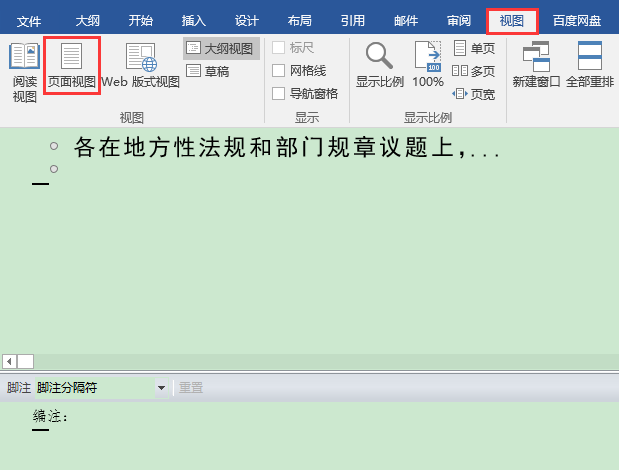Switch to 草稿 draft view
Screen dimensions: 619x470
click(208, 71)
